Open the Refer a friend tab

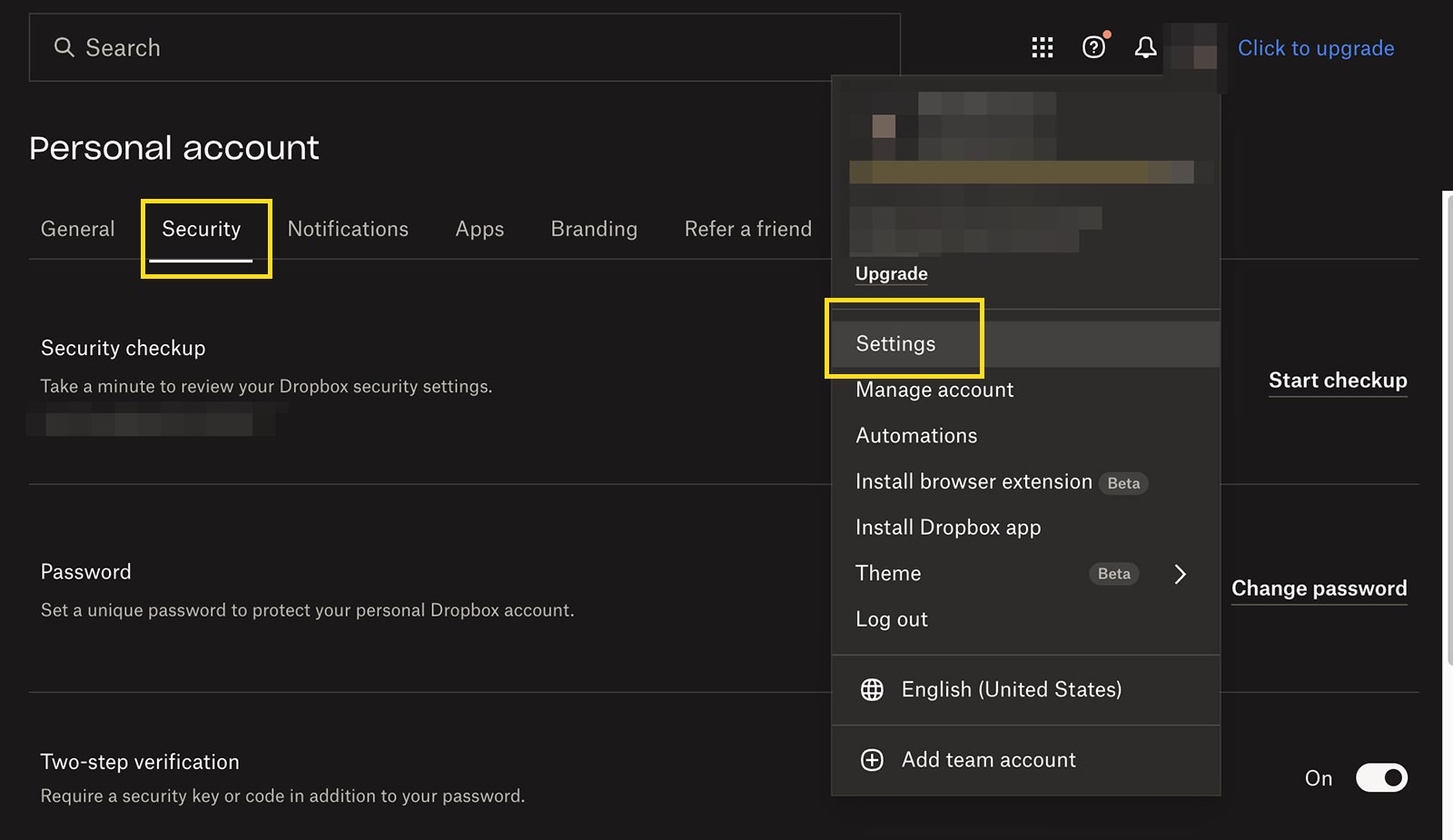pyautogui.click(x=748, y=229)
